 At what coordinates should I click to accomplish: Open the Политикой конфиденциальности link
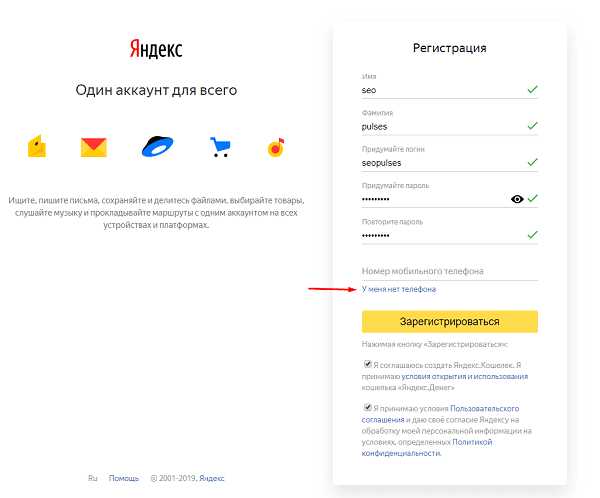point(427,447)
